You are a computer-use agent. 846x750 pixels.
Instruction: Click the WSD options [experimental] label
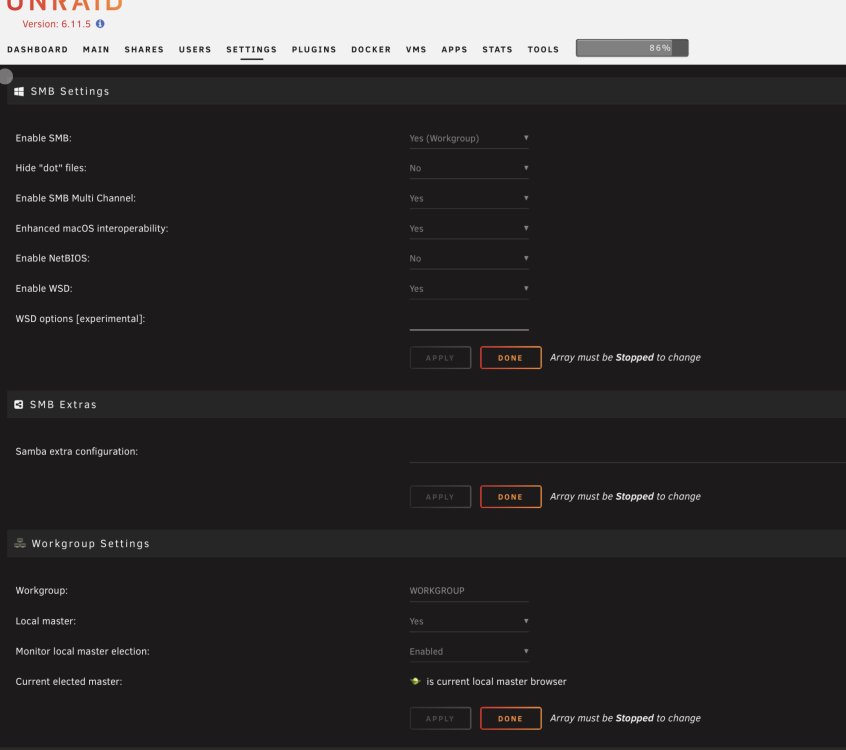[x=80, y=318]
